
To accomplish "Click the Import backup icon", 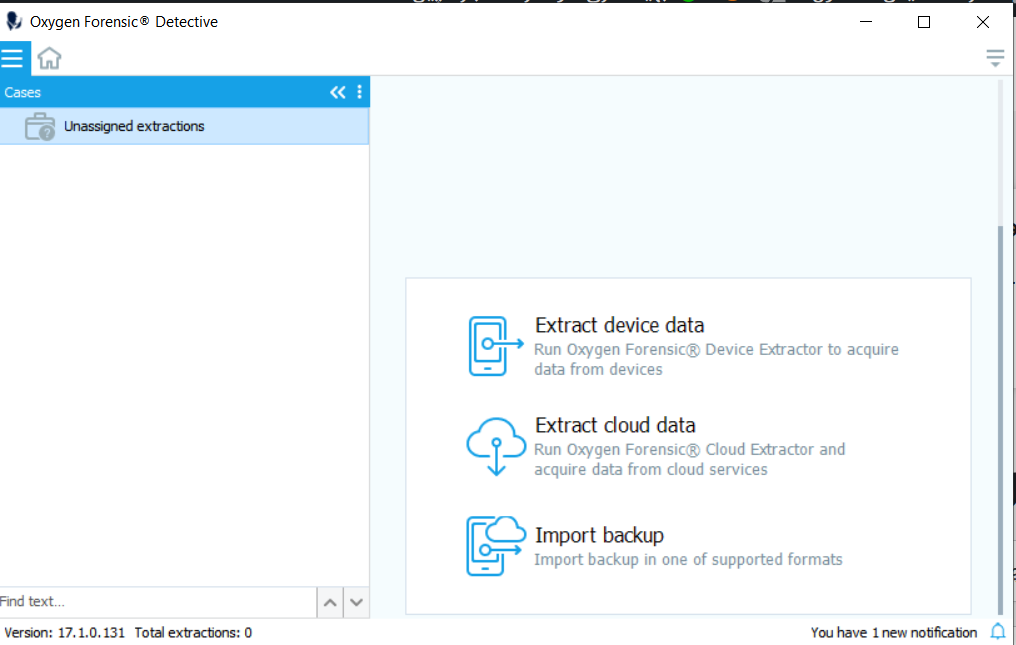I will tap(496, 546).
